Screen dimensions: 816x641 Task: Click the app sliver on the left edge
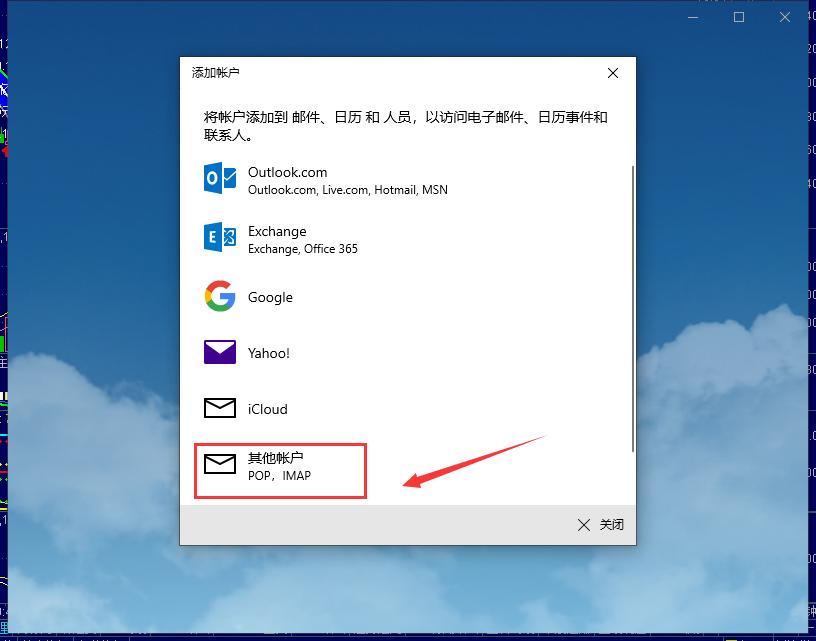(x=4, y=300)
